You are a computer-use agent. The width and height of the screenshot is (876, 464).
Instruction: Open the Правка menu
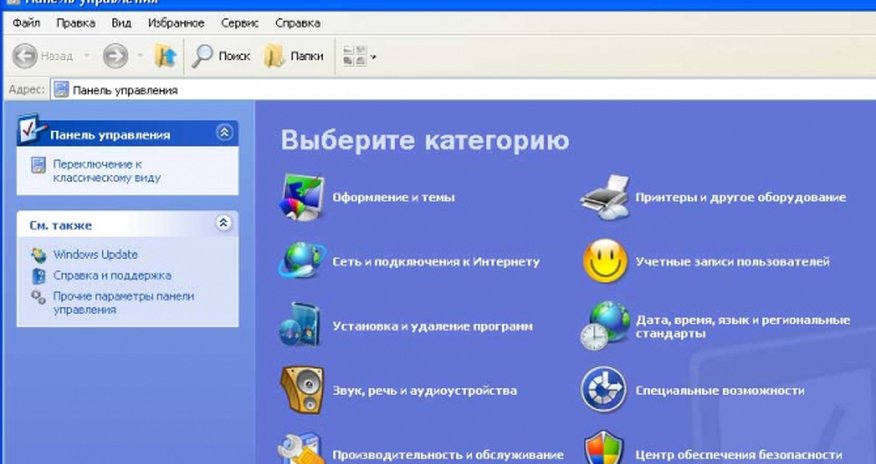click(x=75, y=23)
